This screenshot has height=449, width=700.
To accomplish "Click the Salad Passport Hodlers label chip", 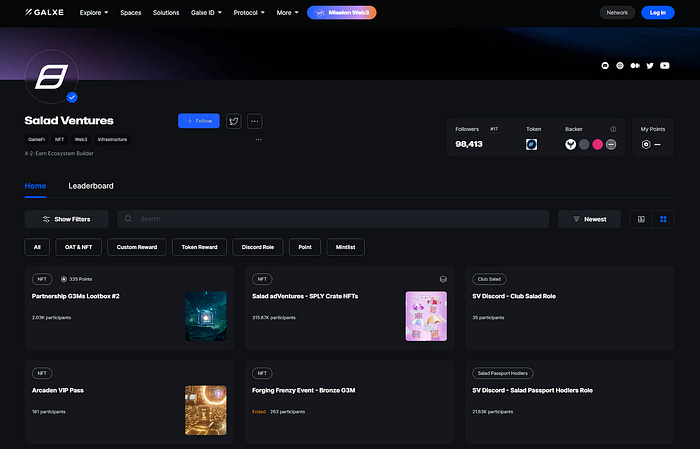I will [x=503, y=373].
